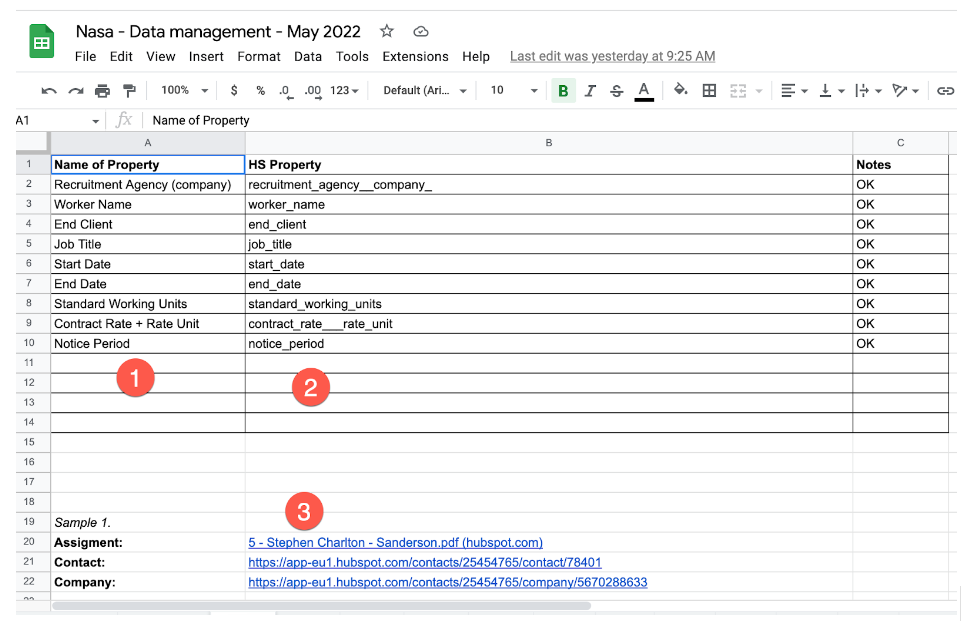Open the zoom level dropdown

(x=184, y=91)
